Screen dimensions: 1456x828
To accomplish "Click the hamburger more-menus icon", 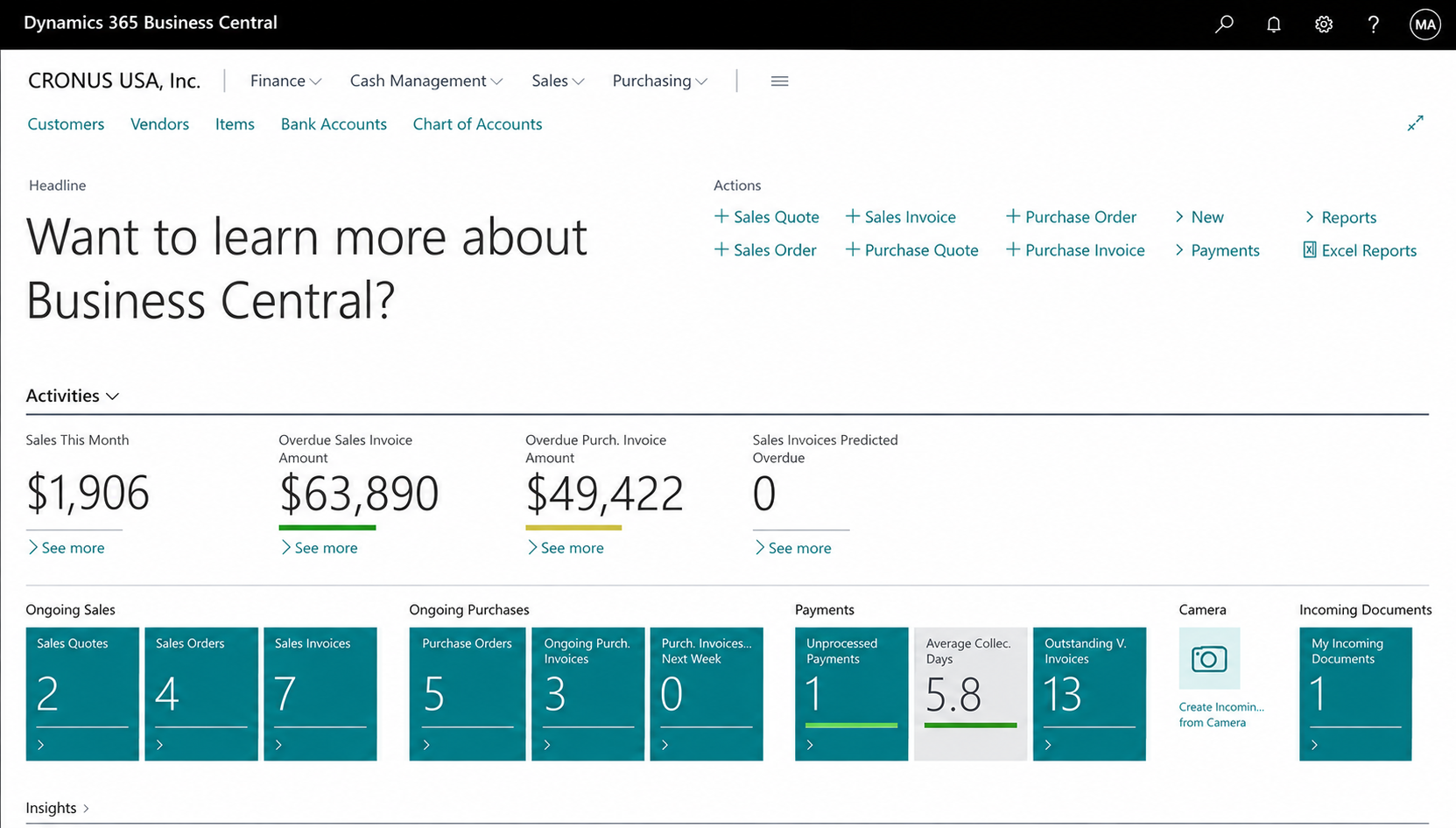I will click(x=779, y=81).
